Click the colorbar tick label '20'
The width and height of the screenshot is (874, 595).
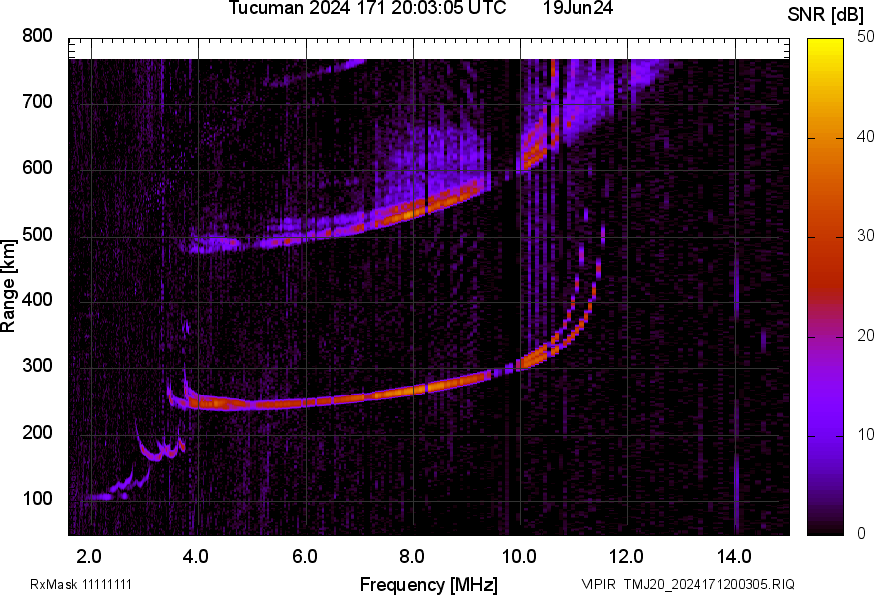pos(865,336)
